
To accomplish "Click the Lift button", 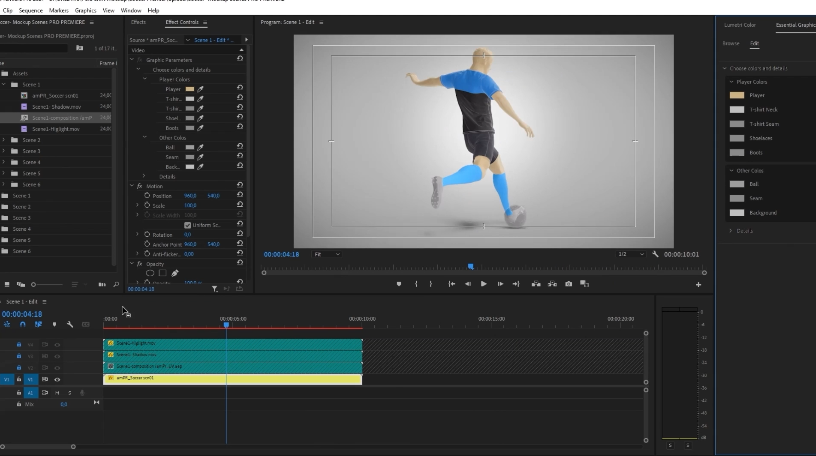I will [x=536, y=284].
